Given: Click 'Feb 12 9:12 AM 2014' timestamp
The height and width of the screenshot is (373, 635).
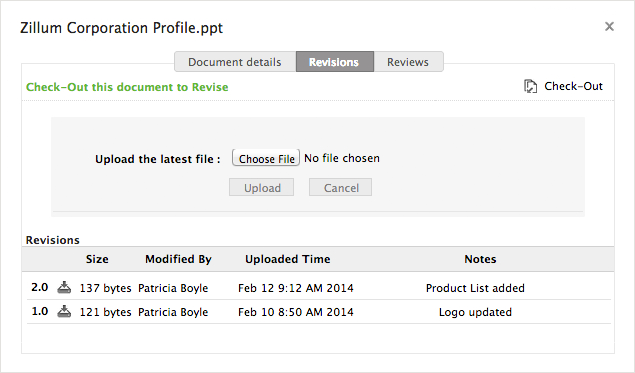Looking at the screenshot, I should 296,288.
